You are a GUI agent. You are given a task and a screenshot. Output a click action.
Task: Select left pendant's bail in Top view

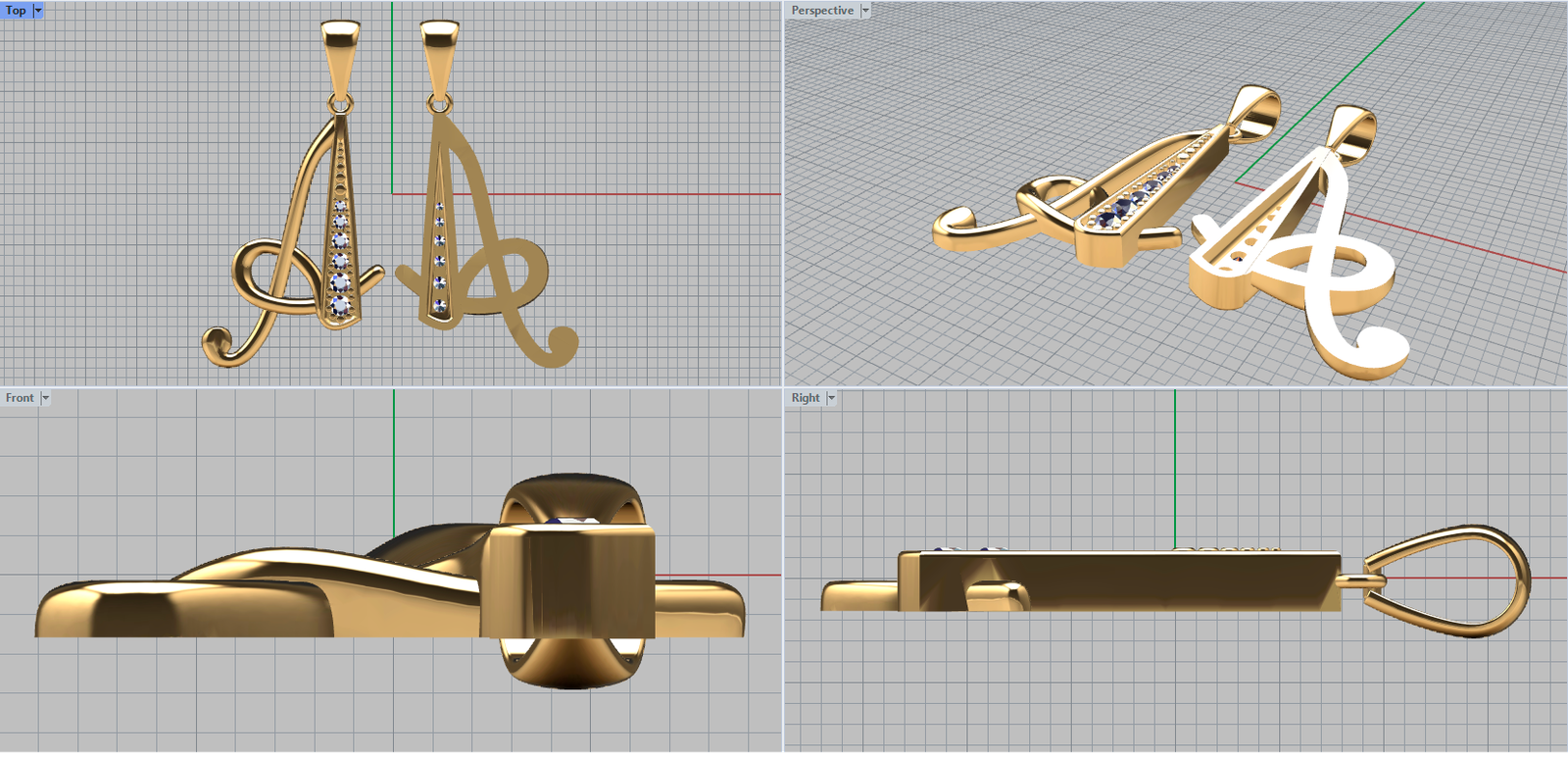coord(340,54)
